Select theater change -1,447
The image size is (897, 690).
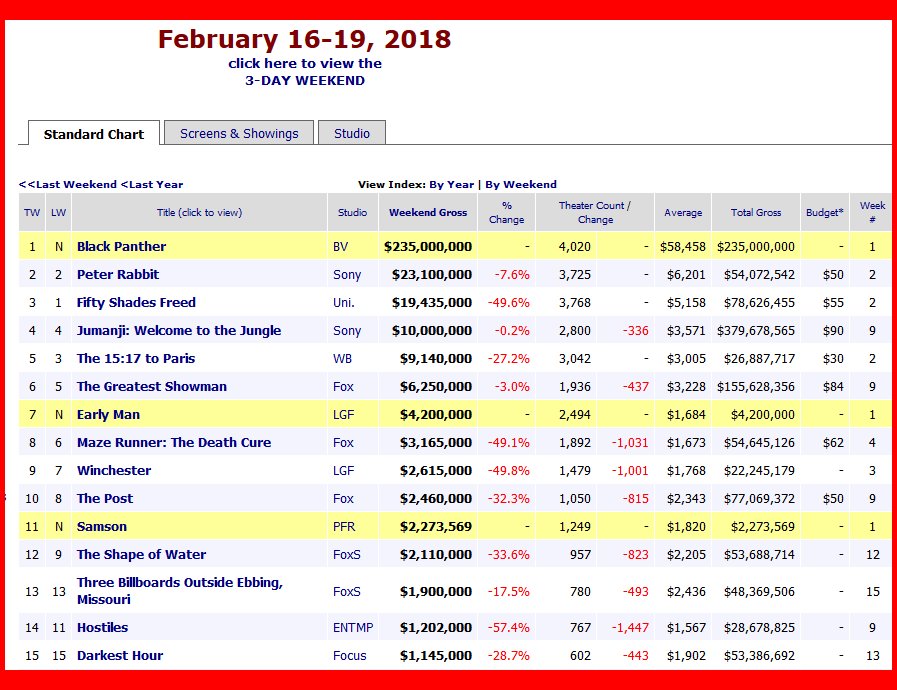point(630,628)
